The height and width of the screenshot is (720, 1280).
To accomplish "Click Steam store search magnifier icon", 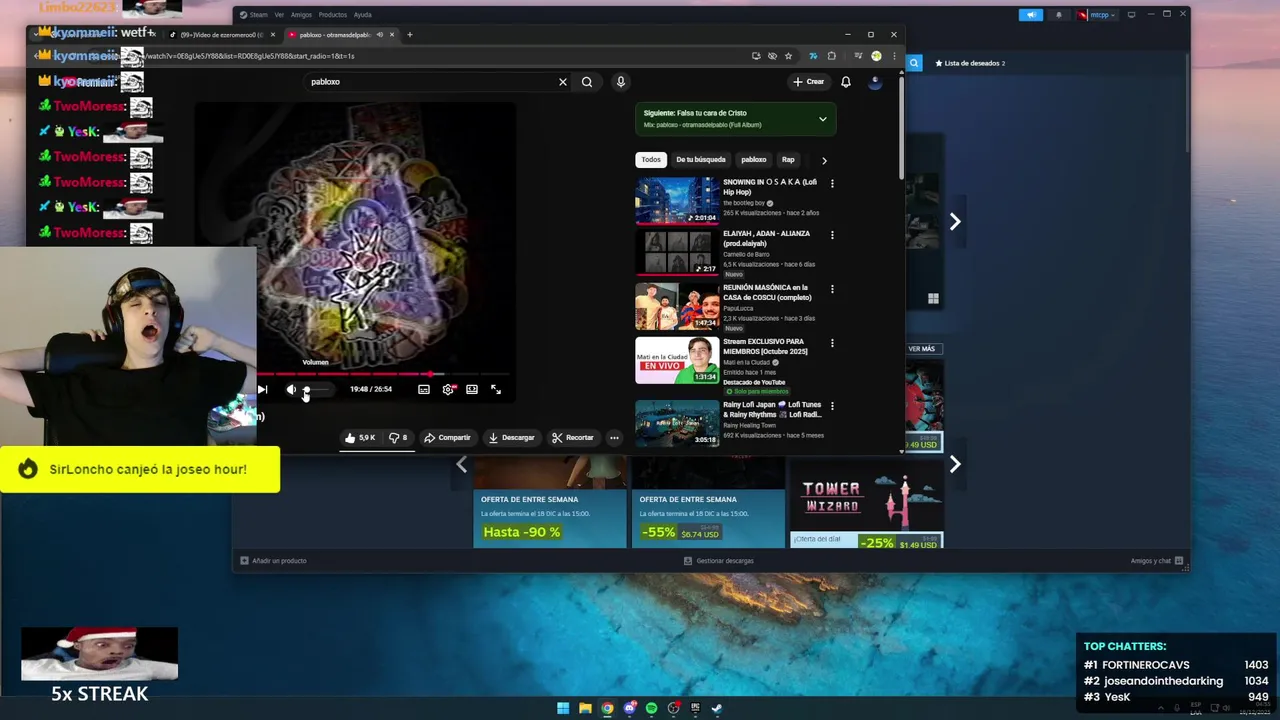I will [x=914, y=63].
